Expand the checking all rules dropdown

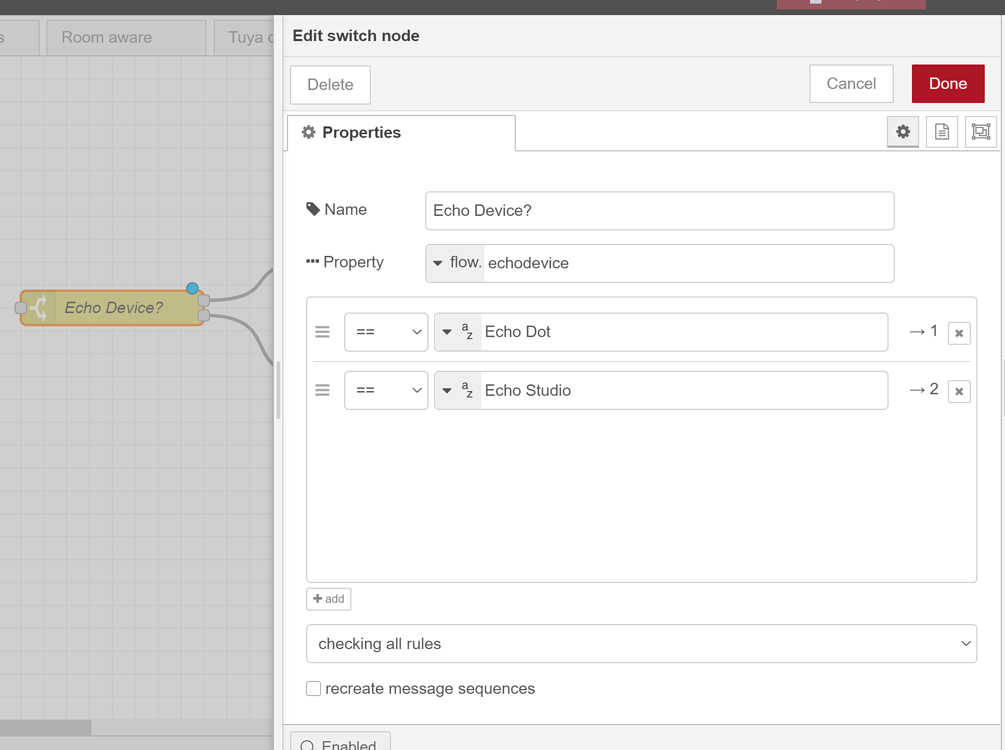pyautogui.click(x=641, y=644)
